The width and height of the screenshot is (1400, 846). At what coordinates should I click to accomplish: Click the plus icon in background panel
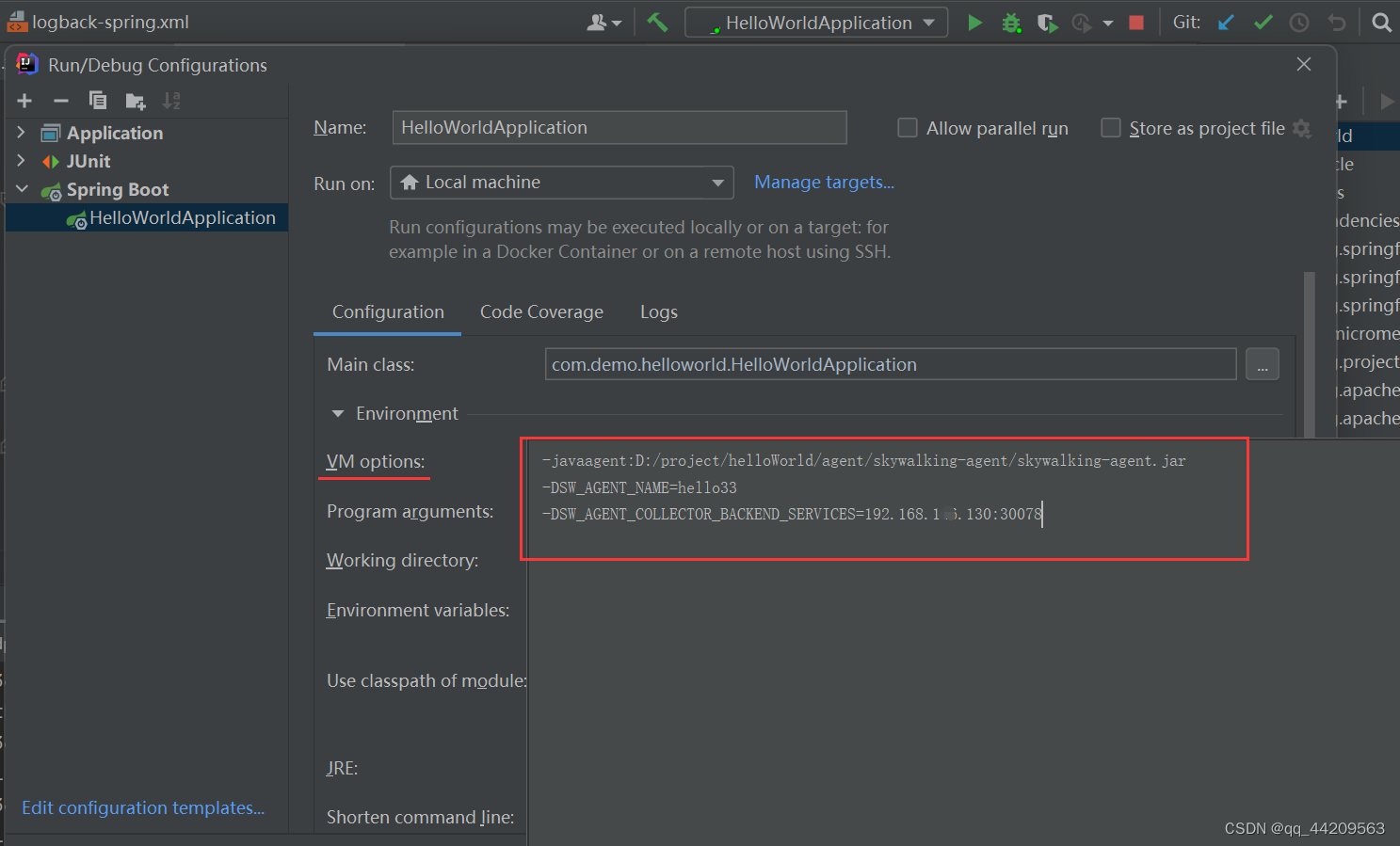1341,101
